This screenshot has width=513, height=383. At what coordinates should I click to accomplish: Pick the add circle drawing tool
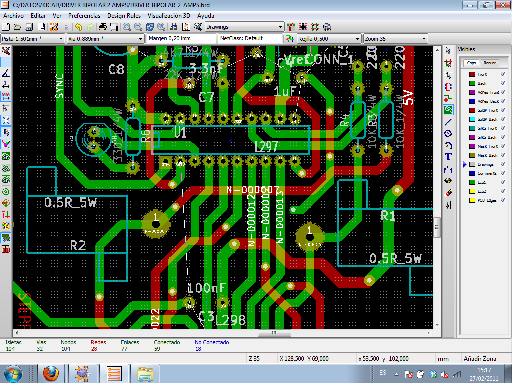[448, 134]
